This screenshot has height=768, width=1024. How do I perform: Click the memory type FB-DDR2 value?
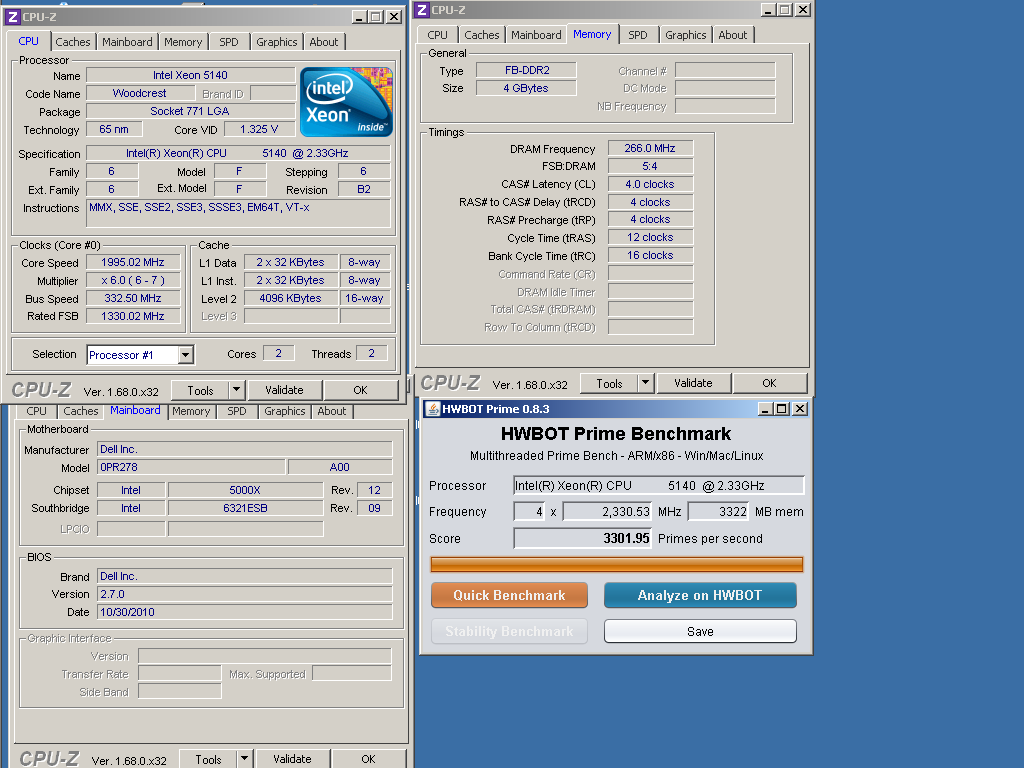click(526, 70)
